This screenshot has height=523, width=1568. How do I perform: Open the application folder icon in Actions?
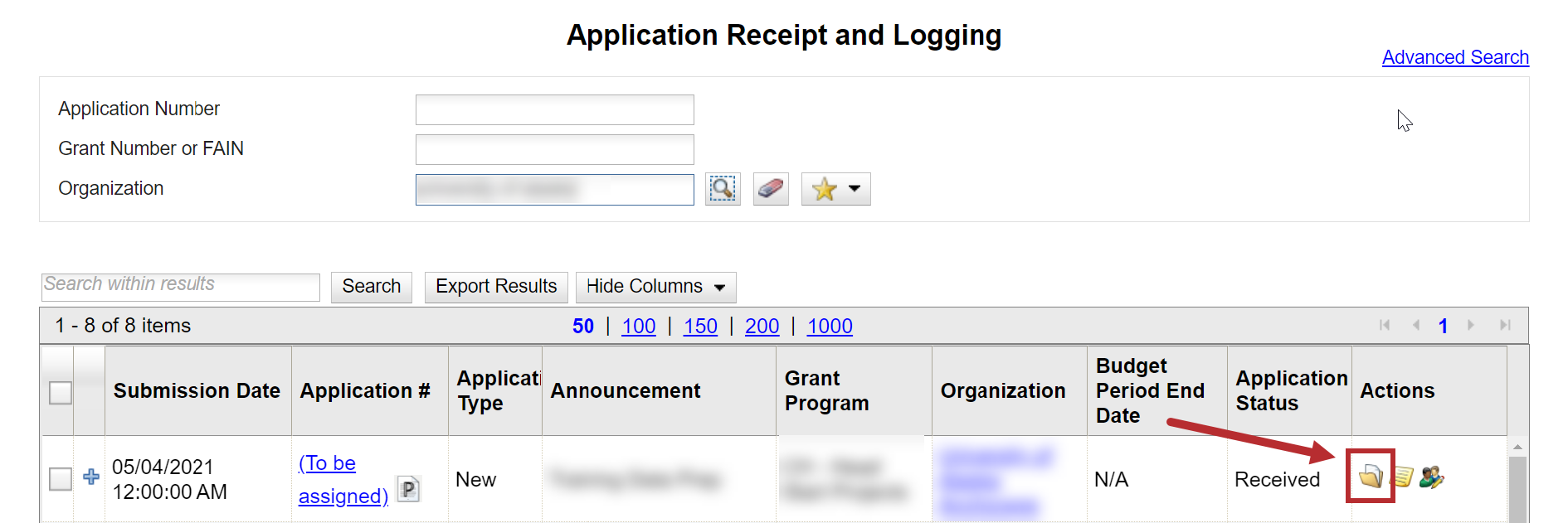click(x=1371, y=477)
